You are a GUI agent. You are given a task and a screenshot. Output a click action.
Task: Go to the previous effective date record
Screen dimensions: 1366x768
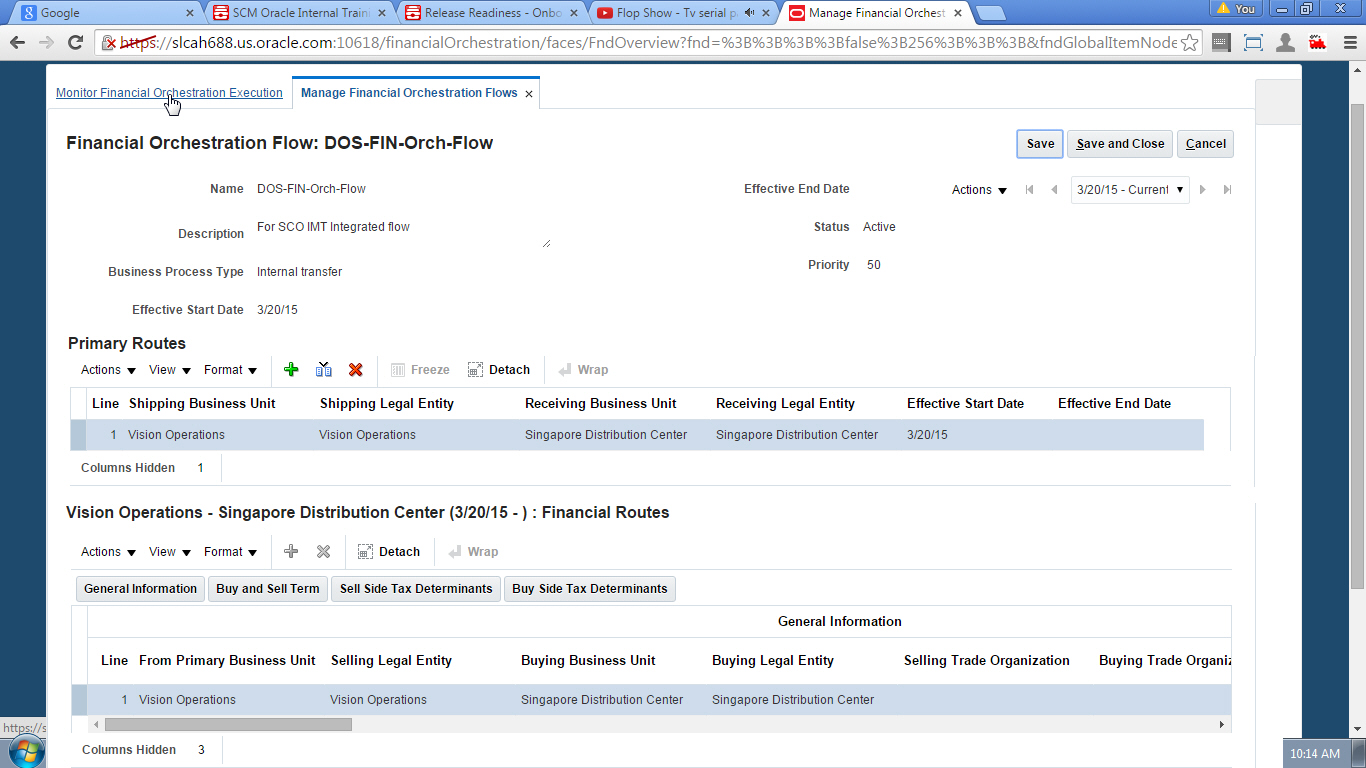pyautogui.click(x=1054, y=190)
